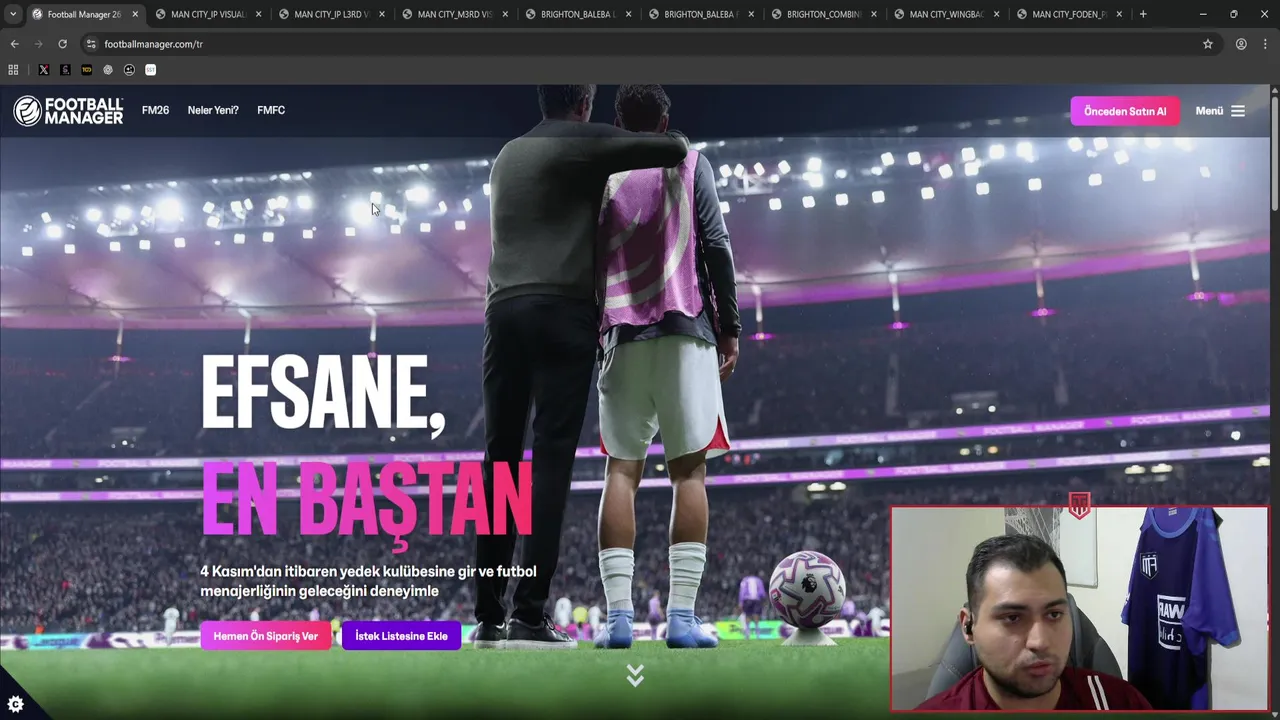Viewport: 1280px width, 720px height.
Task: Click the browser forward arrow
Action: pyautogui.click(x=38, y=44)
